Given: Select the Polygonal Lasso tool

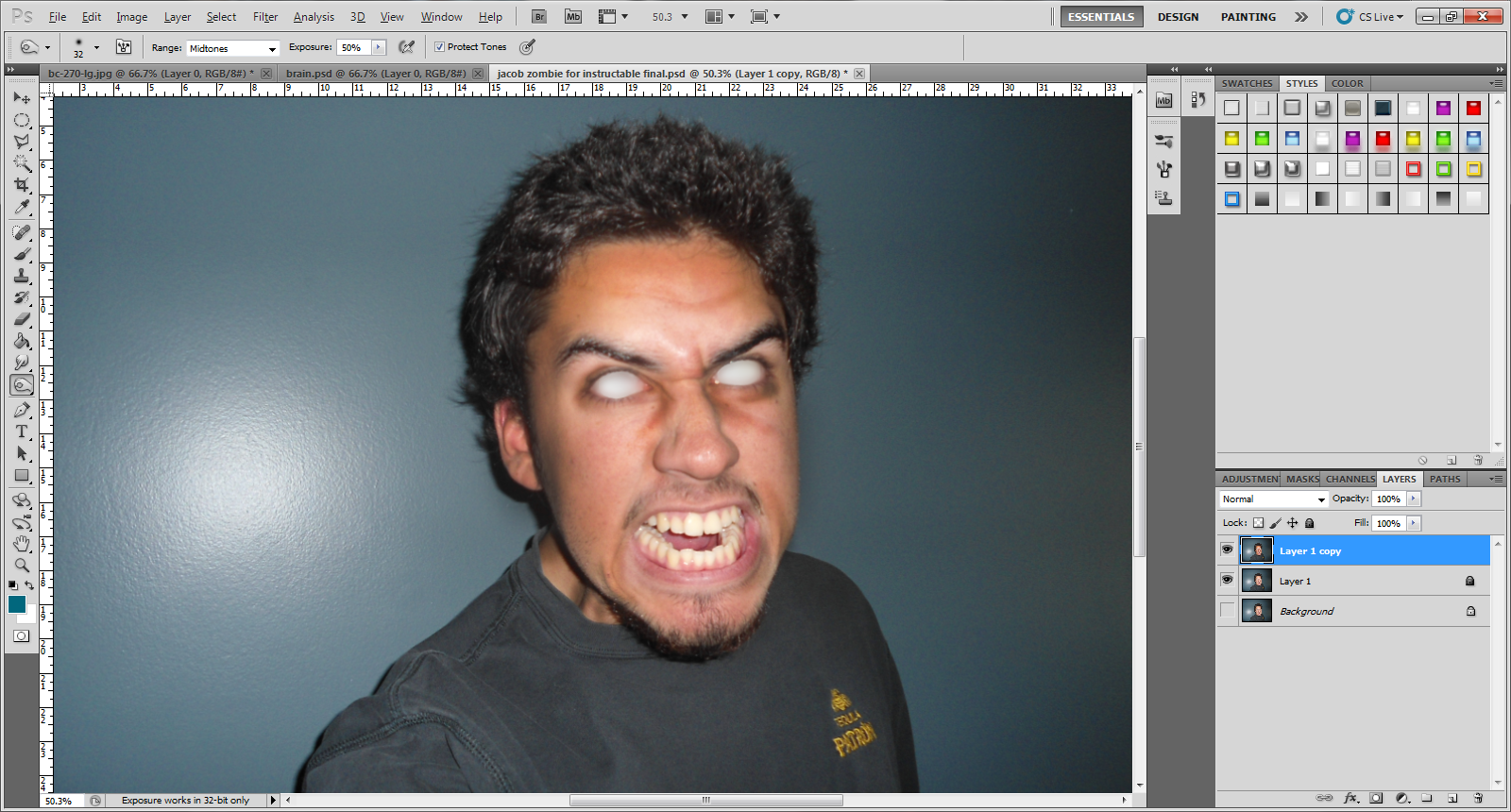Looking at the screenshot, I should (22, 142).
